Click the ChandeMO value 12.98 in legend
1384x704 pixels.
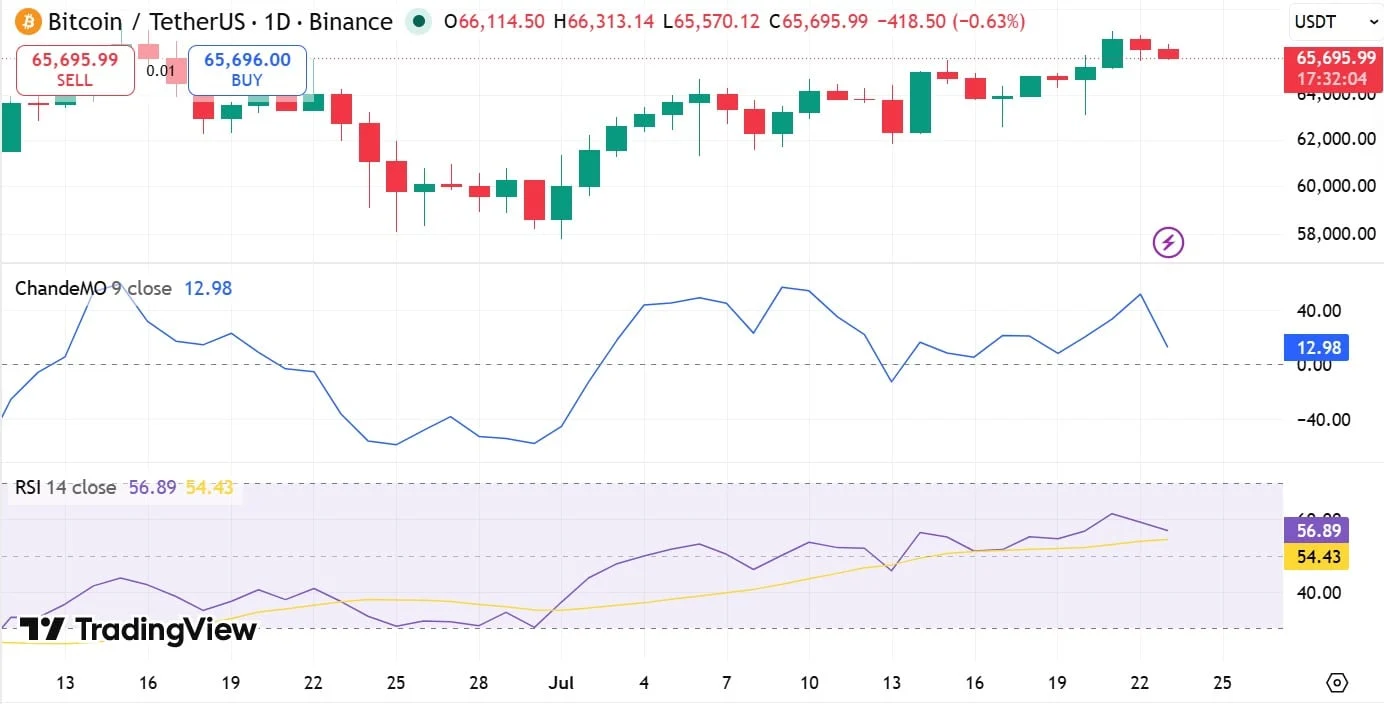tap(208, 288)
